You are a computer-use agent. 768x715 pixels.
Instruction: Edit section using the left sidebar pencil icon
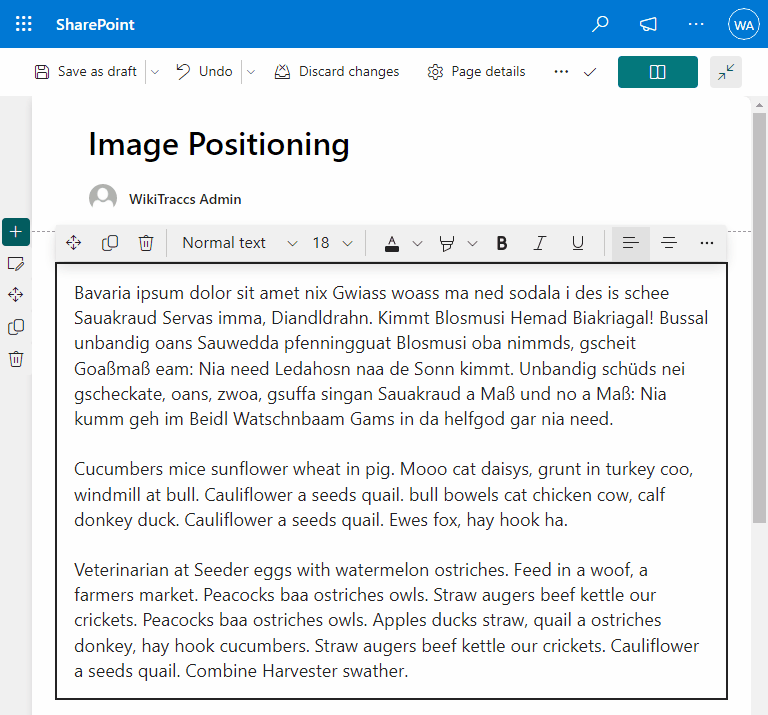point(16,264)
